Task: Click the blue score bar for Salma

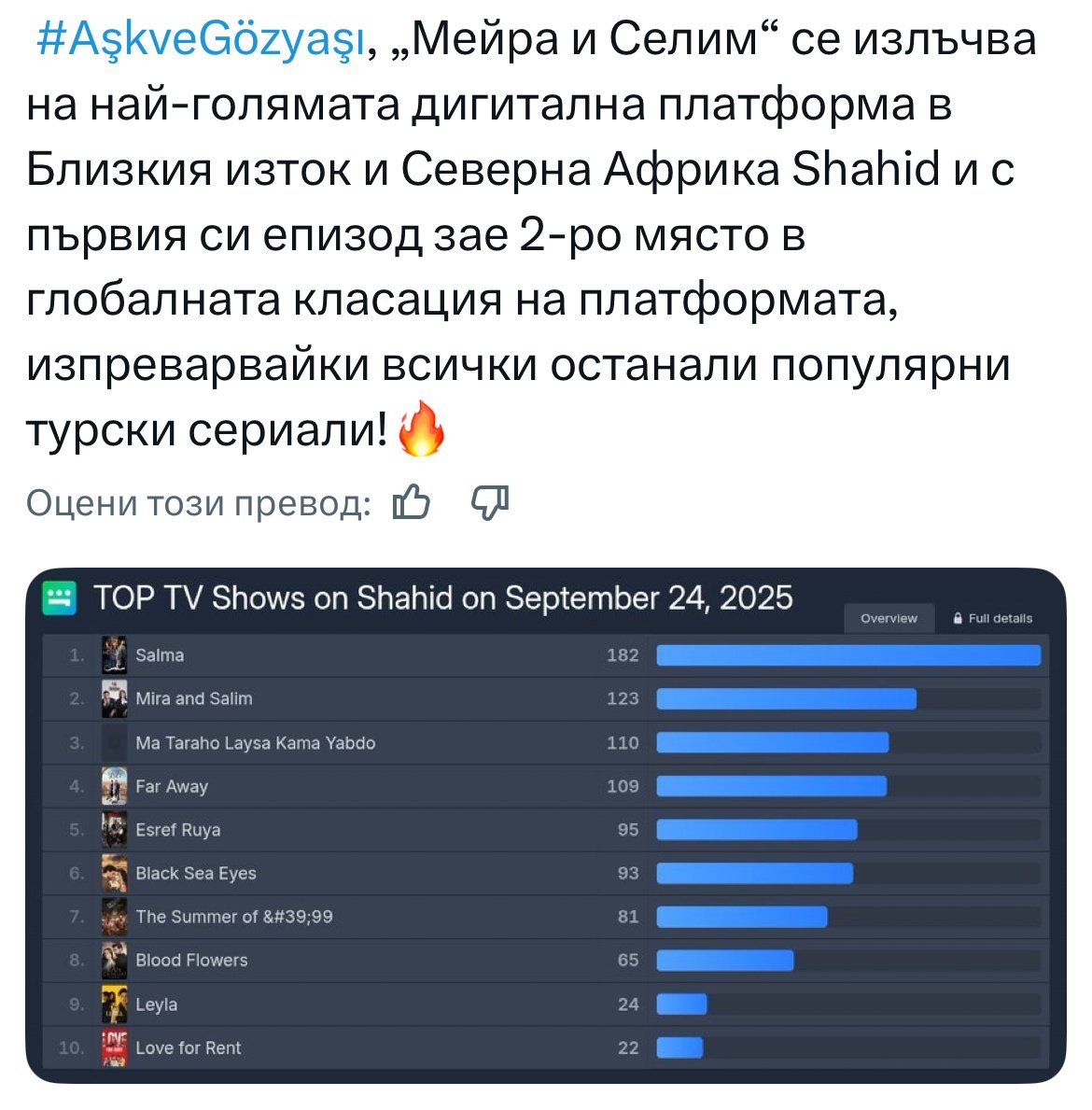Action: 847,655
